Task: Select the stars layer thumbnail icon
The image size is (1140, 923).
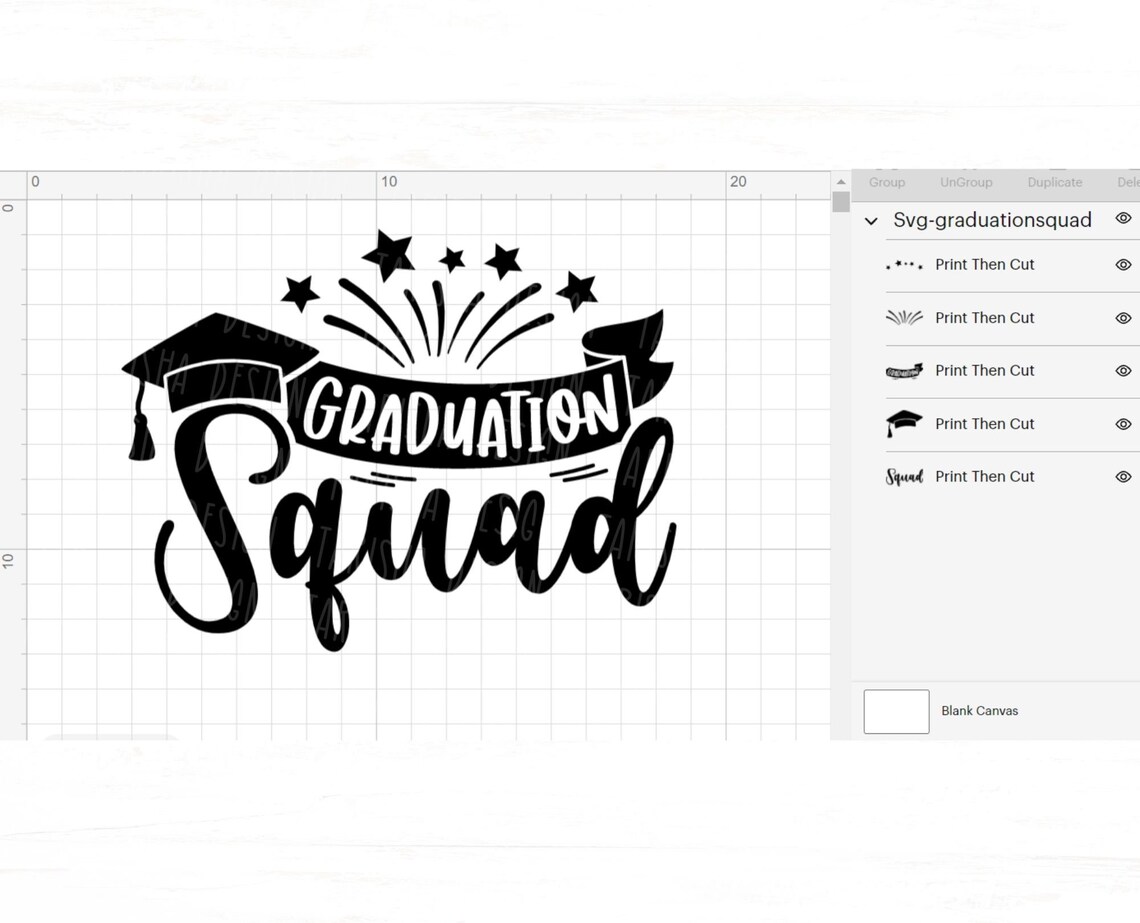Action: 904,265
